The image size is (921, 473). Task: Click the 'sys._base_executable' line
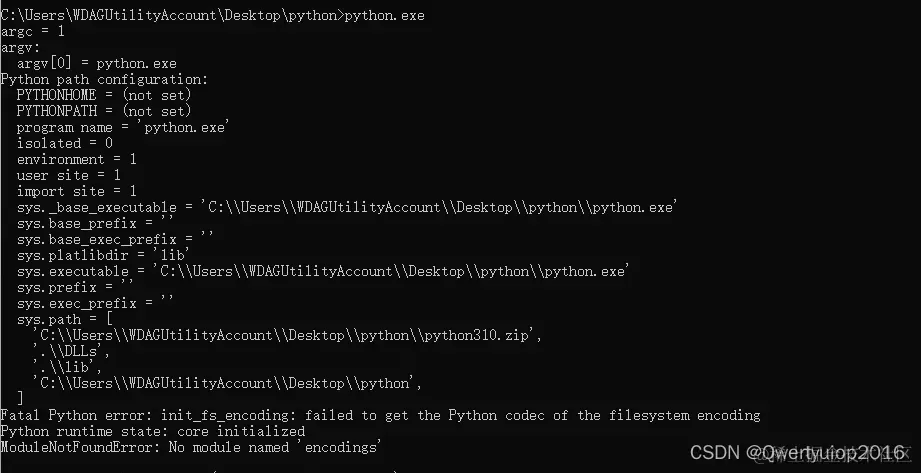(347, 207)
